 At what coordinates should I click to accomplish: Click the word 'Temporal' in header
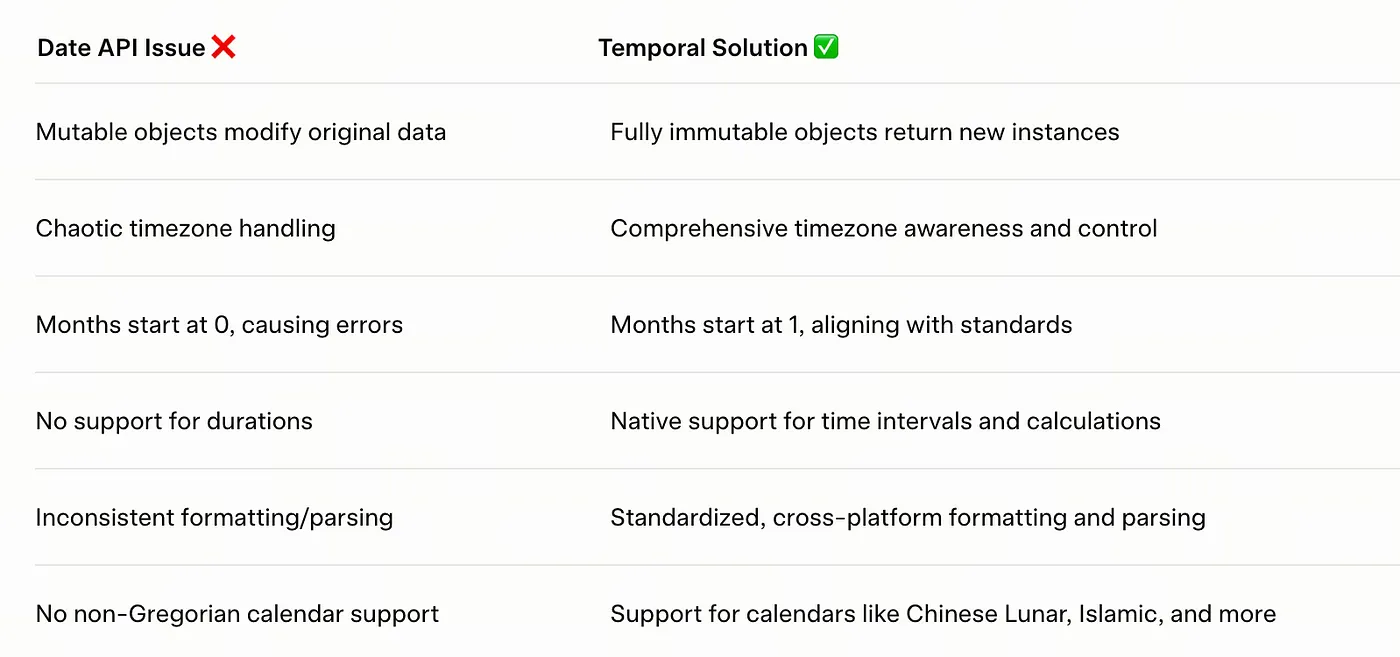(x=651, y=47)
